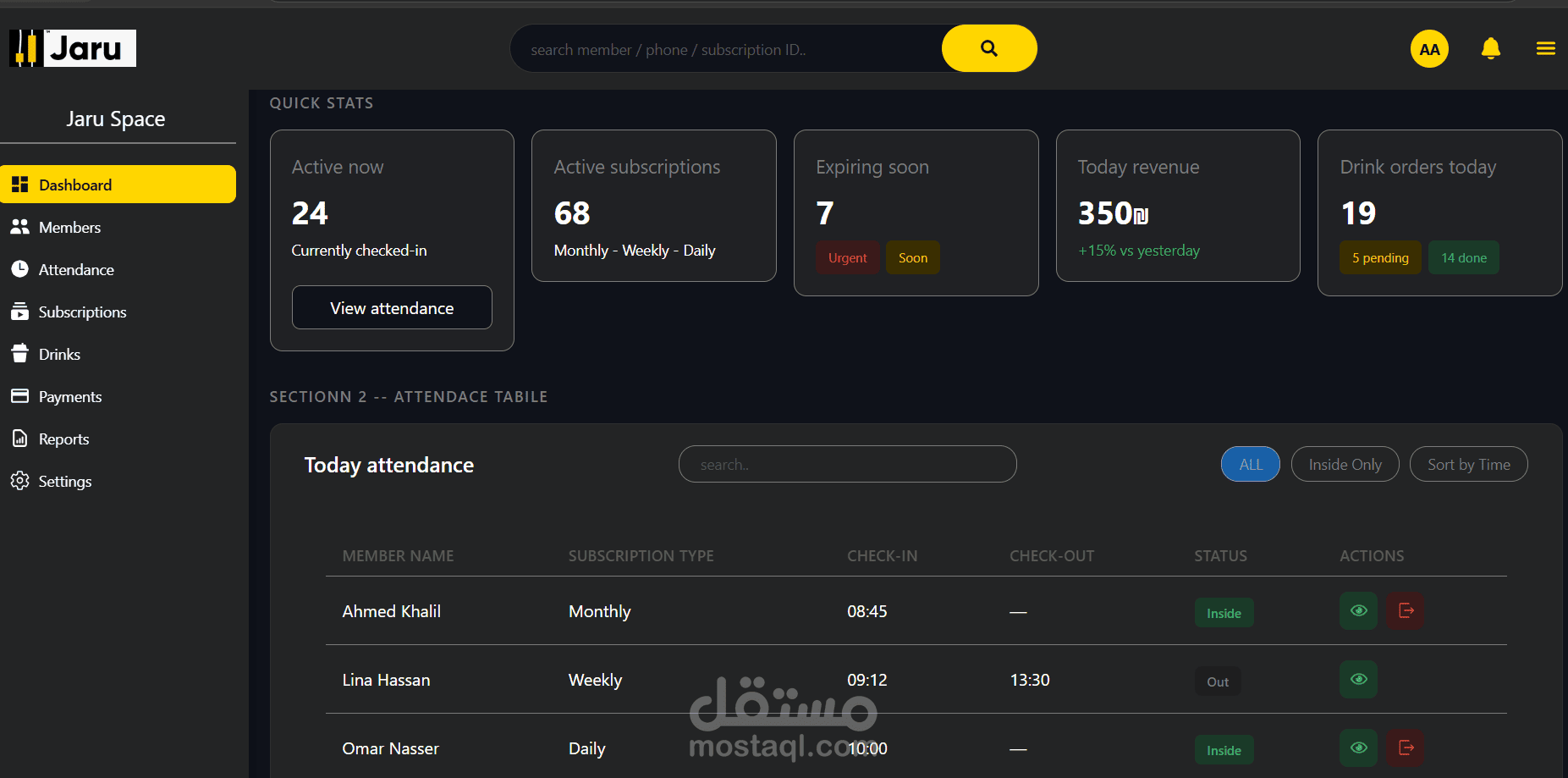Open the Members menu item
Screen dimensions: 1568x778
118,227
